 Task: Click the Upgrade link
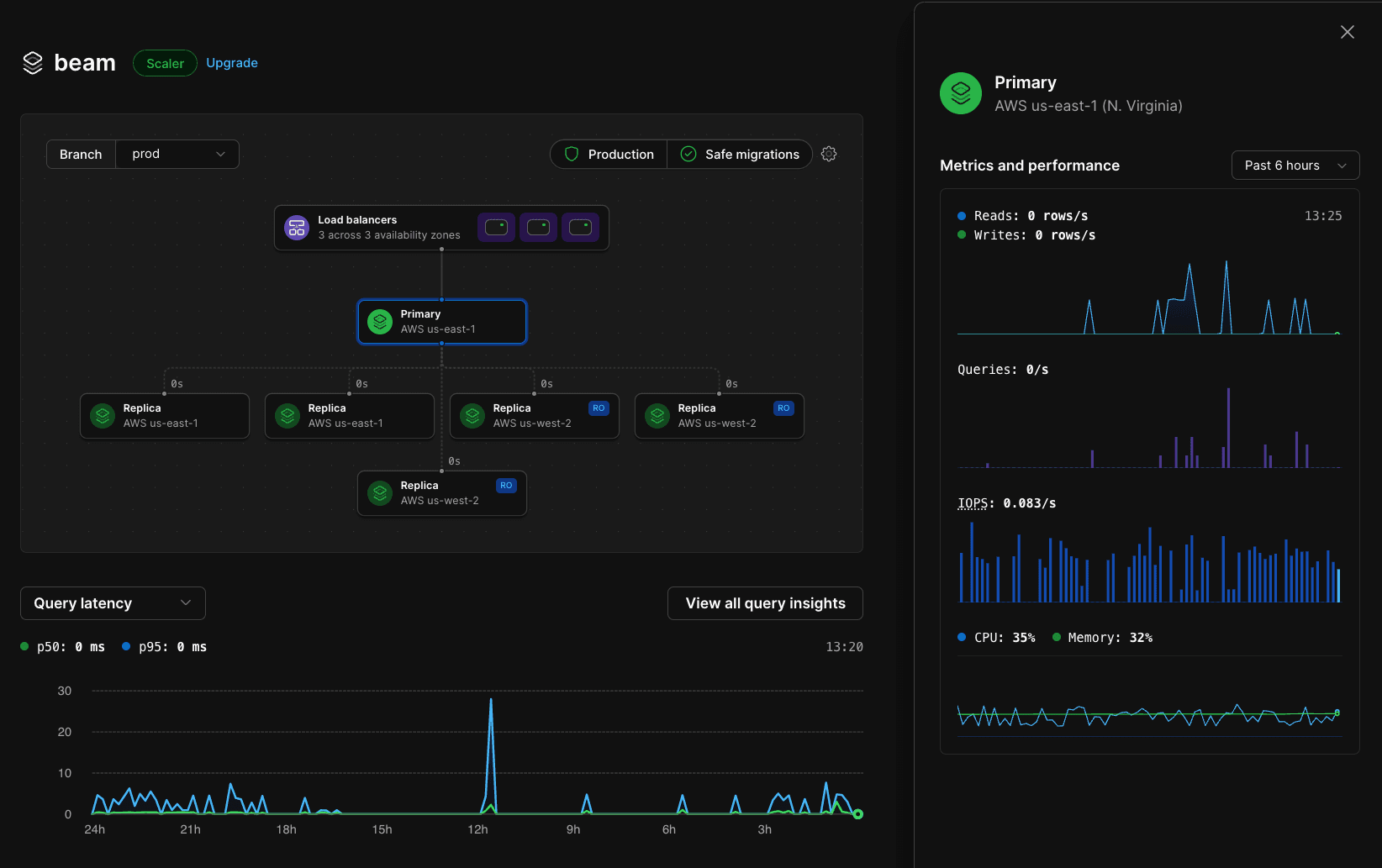pyautogui.click(x=232, y=63)
